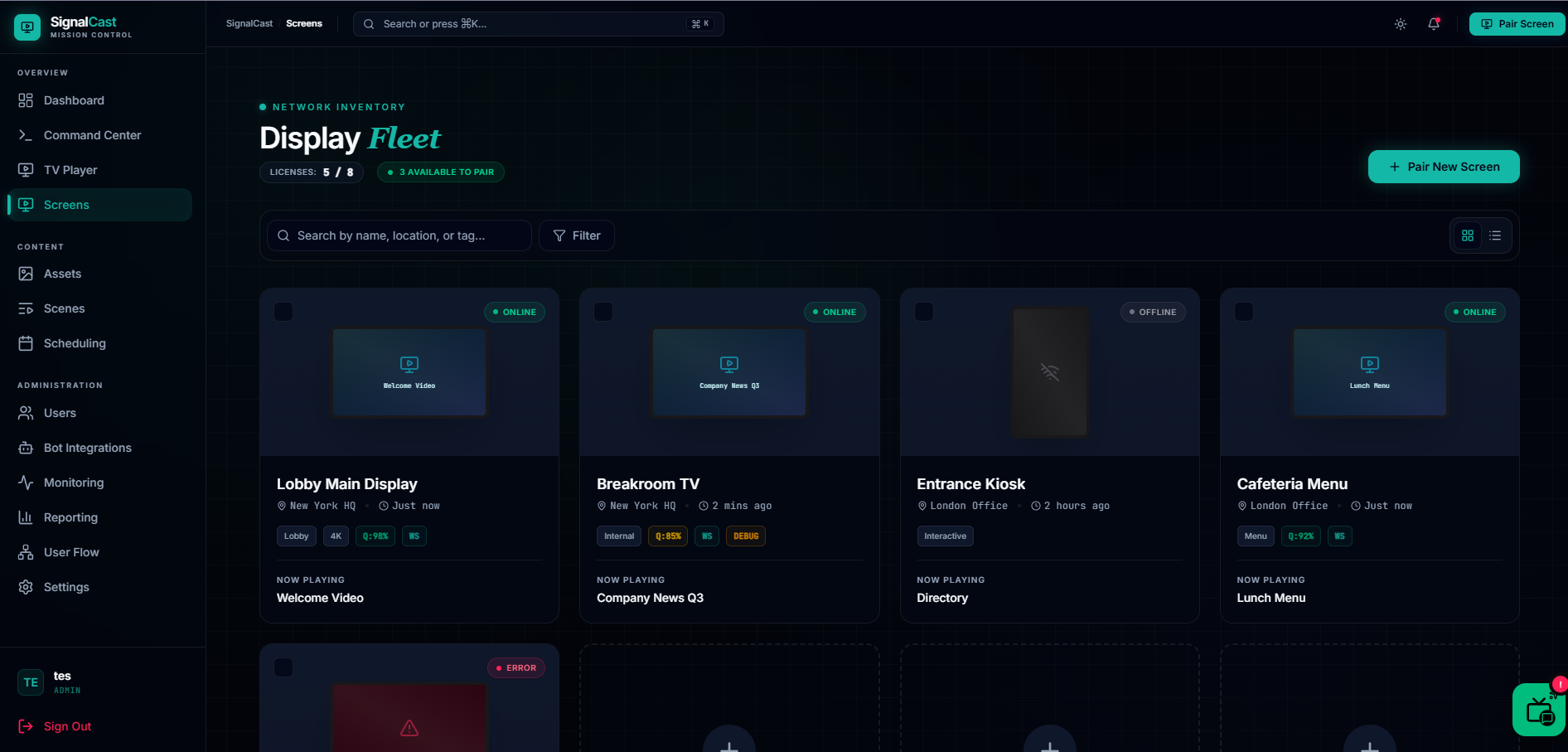
Task: Click the 3 Available to Pair badge
Action: [441, 172]
